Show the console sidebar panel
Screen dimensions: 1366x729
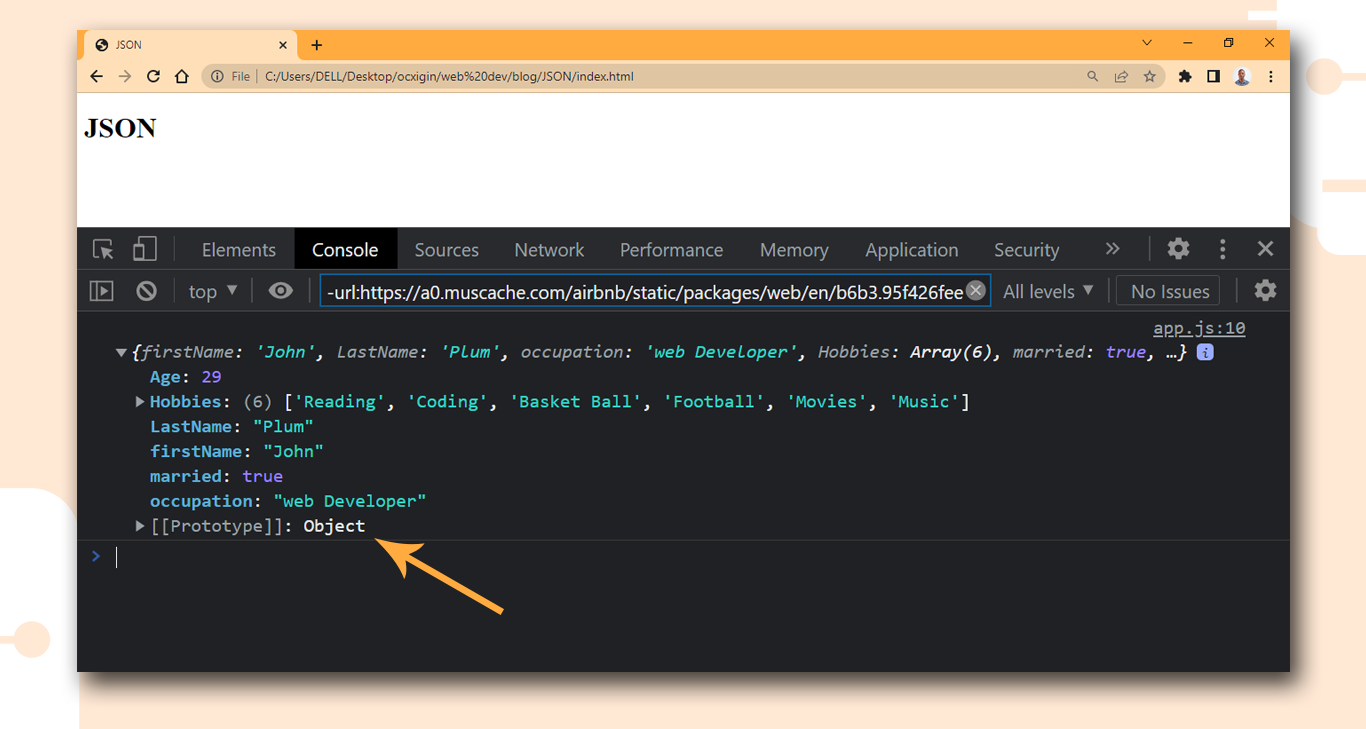tap(102, 291)
